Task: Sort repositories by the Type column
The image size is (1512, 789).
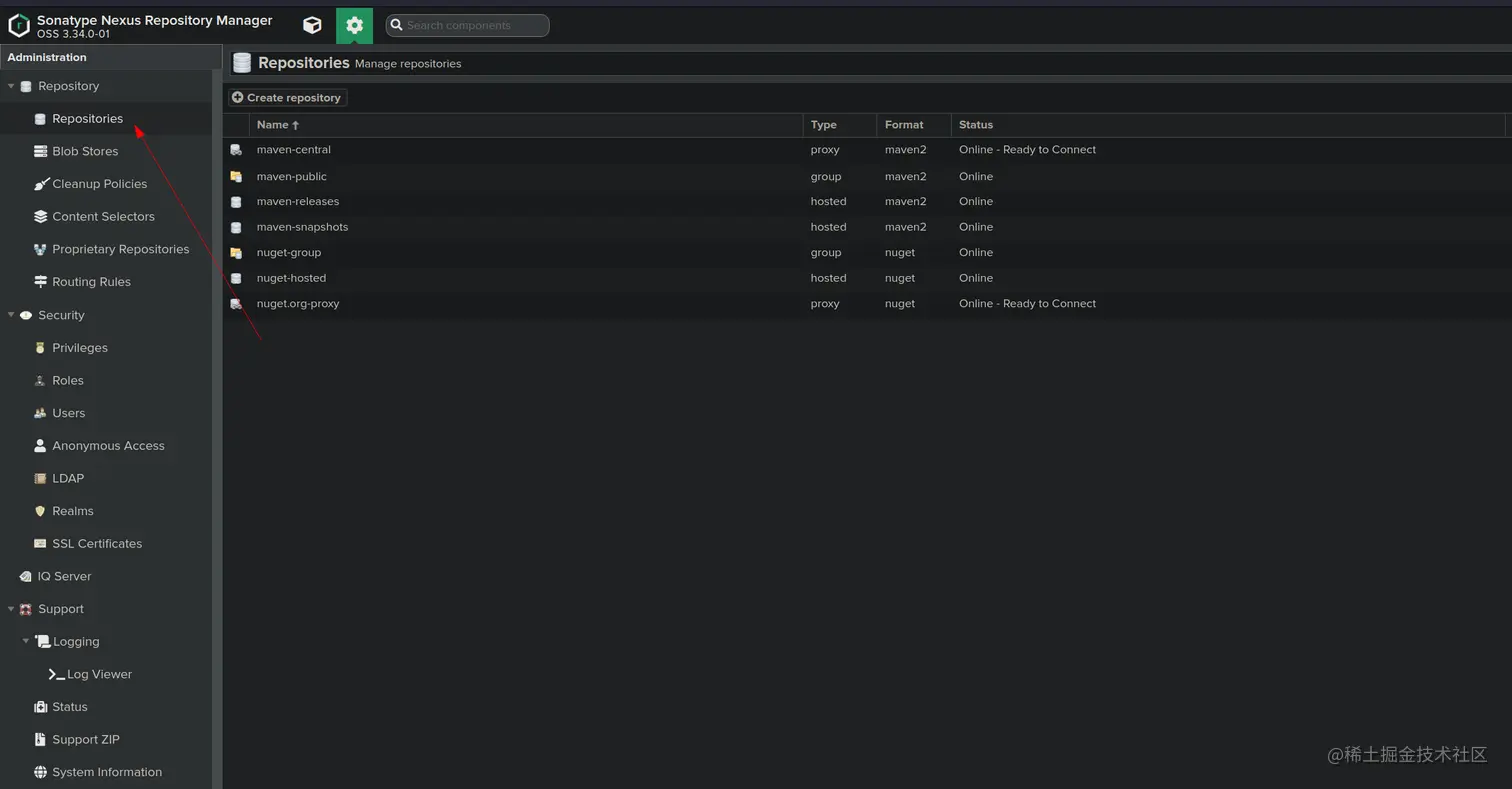Action: click(824, 124)
